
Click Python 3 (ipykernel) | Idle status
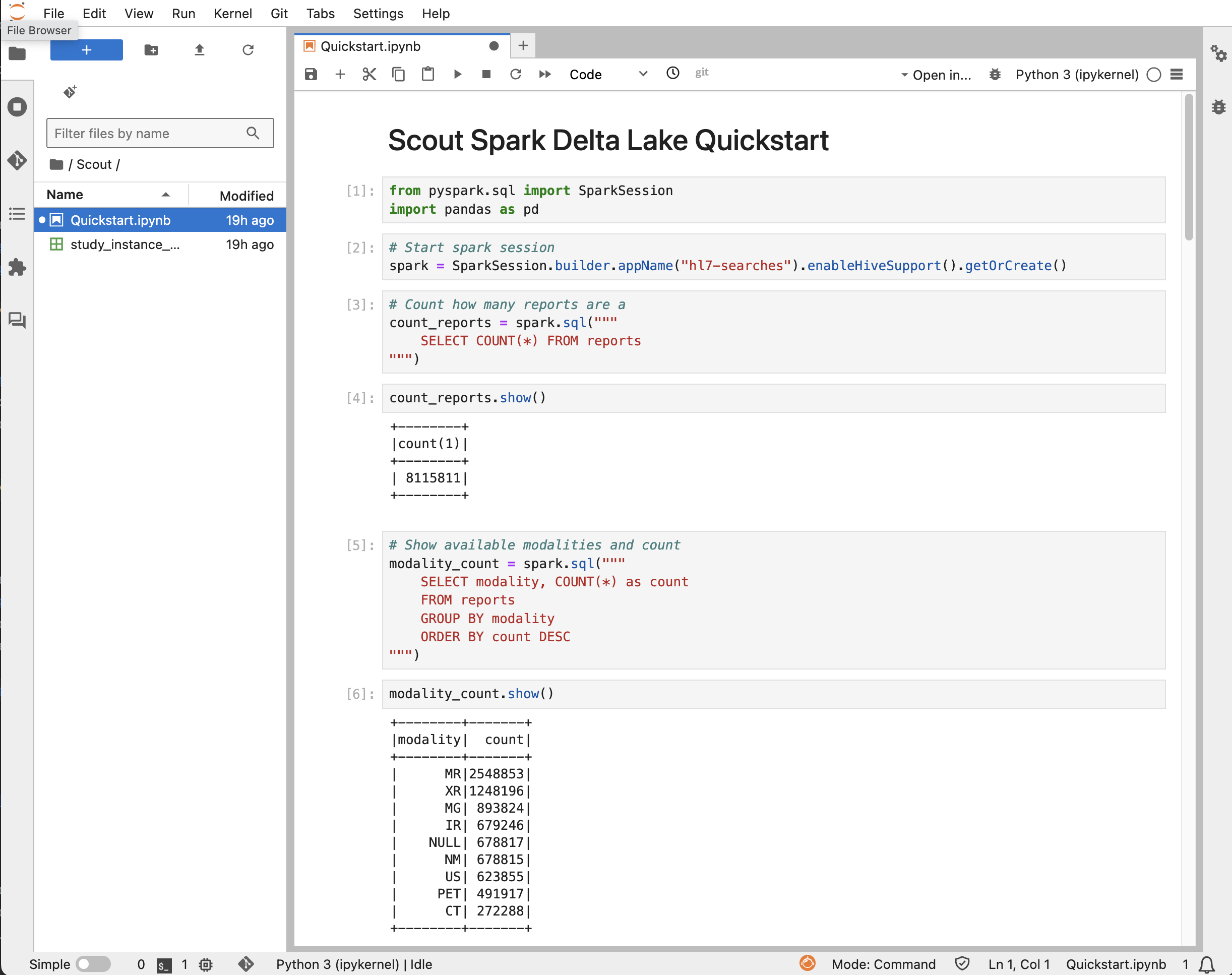click(x=354, y=964)
